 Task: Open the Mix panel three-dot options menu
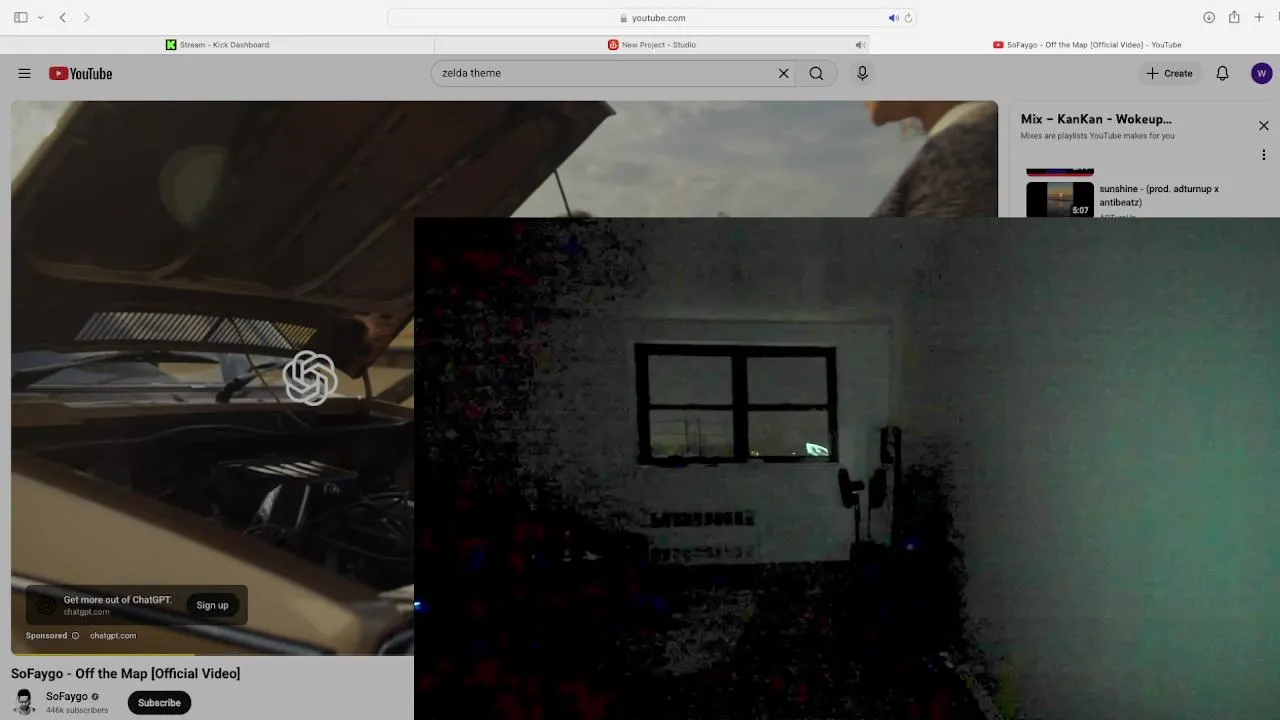coord(1264,155)
